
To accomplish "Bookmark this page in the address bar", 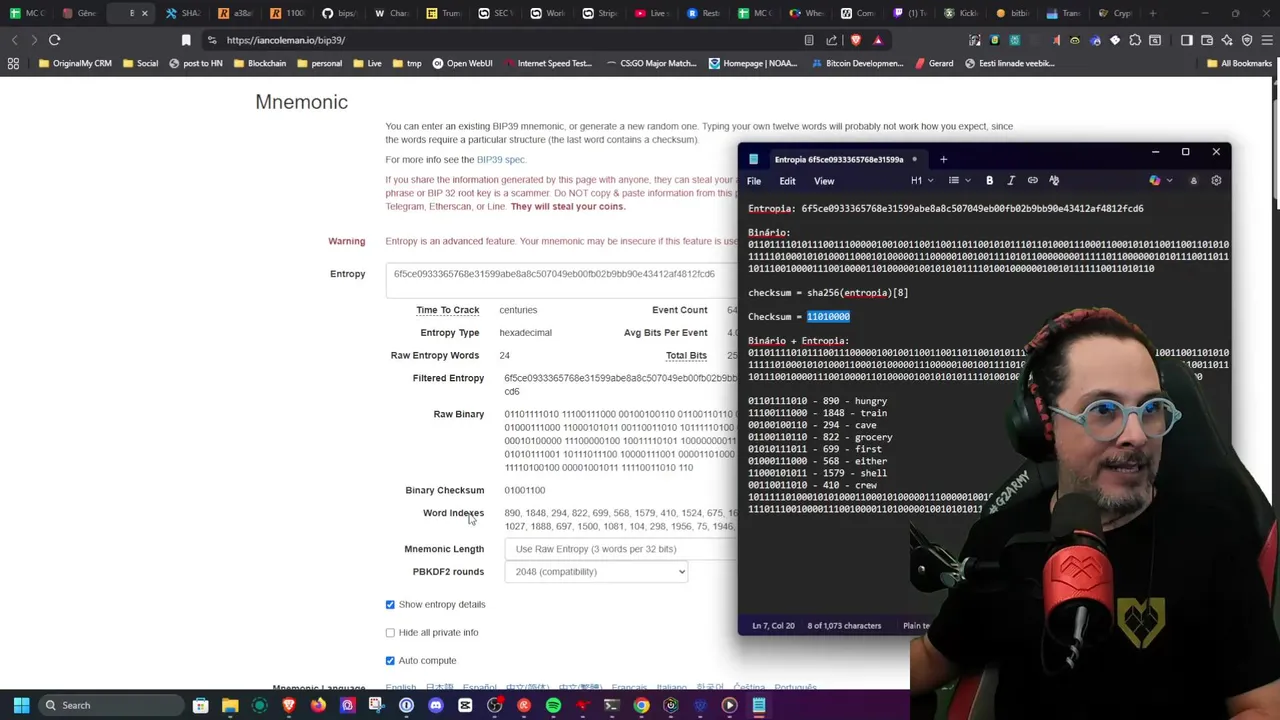I will 186,40.
